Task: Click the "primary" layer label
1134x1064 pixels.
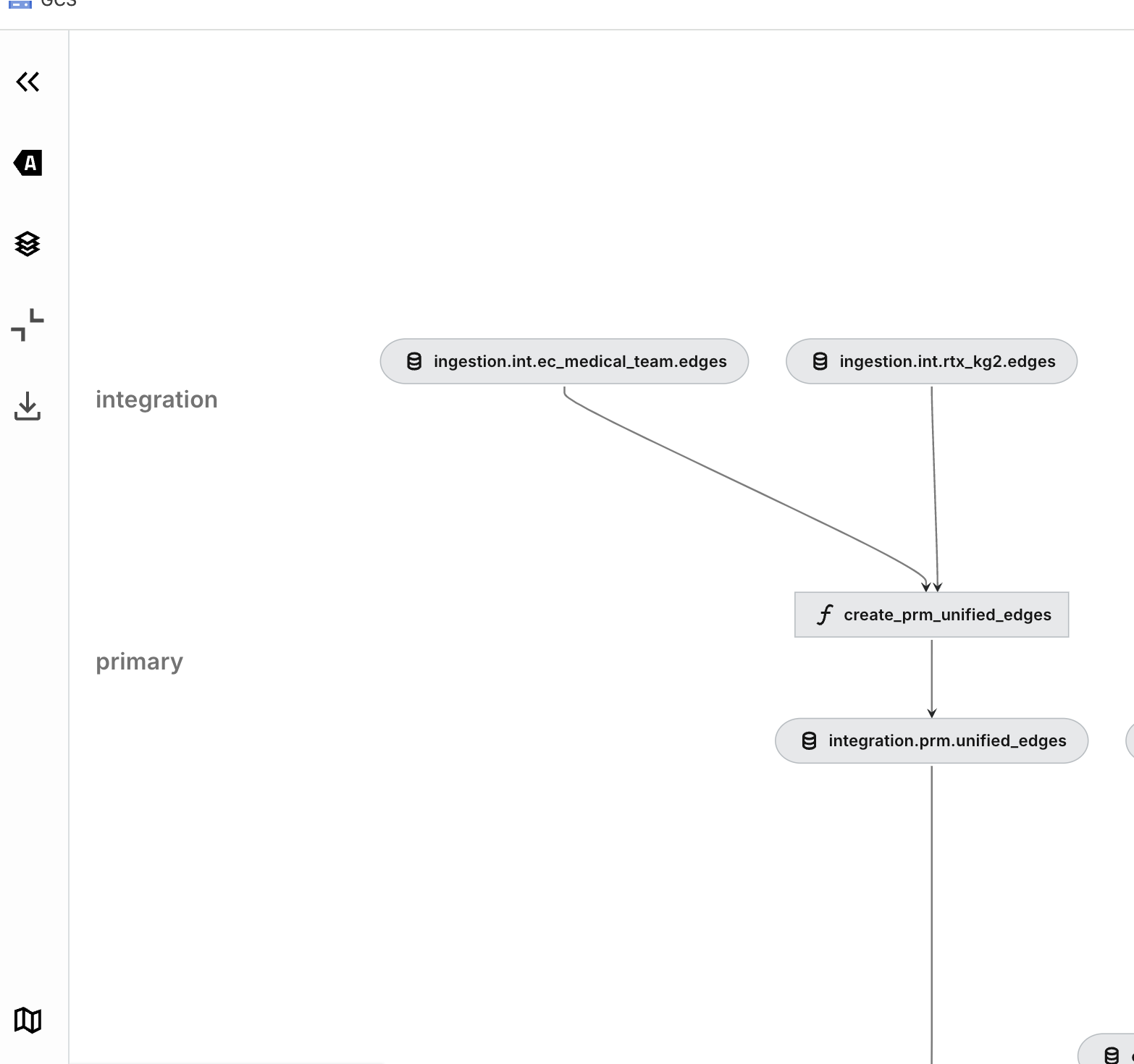Action: pos(139,660)
